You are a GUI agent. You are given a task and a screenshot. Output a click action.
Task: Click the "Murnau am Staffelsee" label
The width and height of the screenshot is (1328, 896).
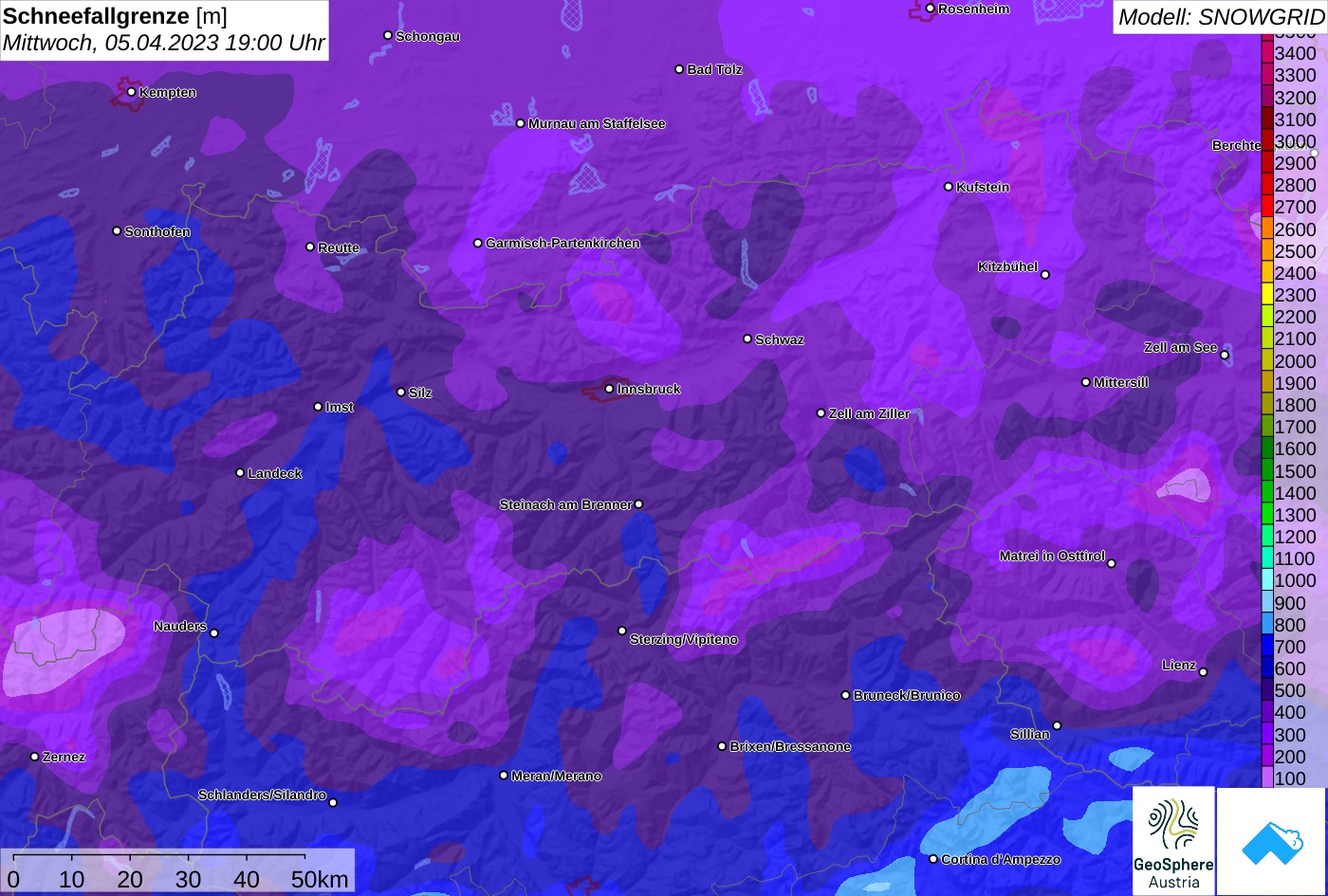point(597,123)
